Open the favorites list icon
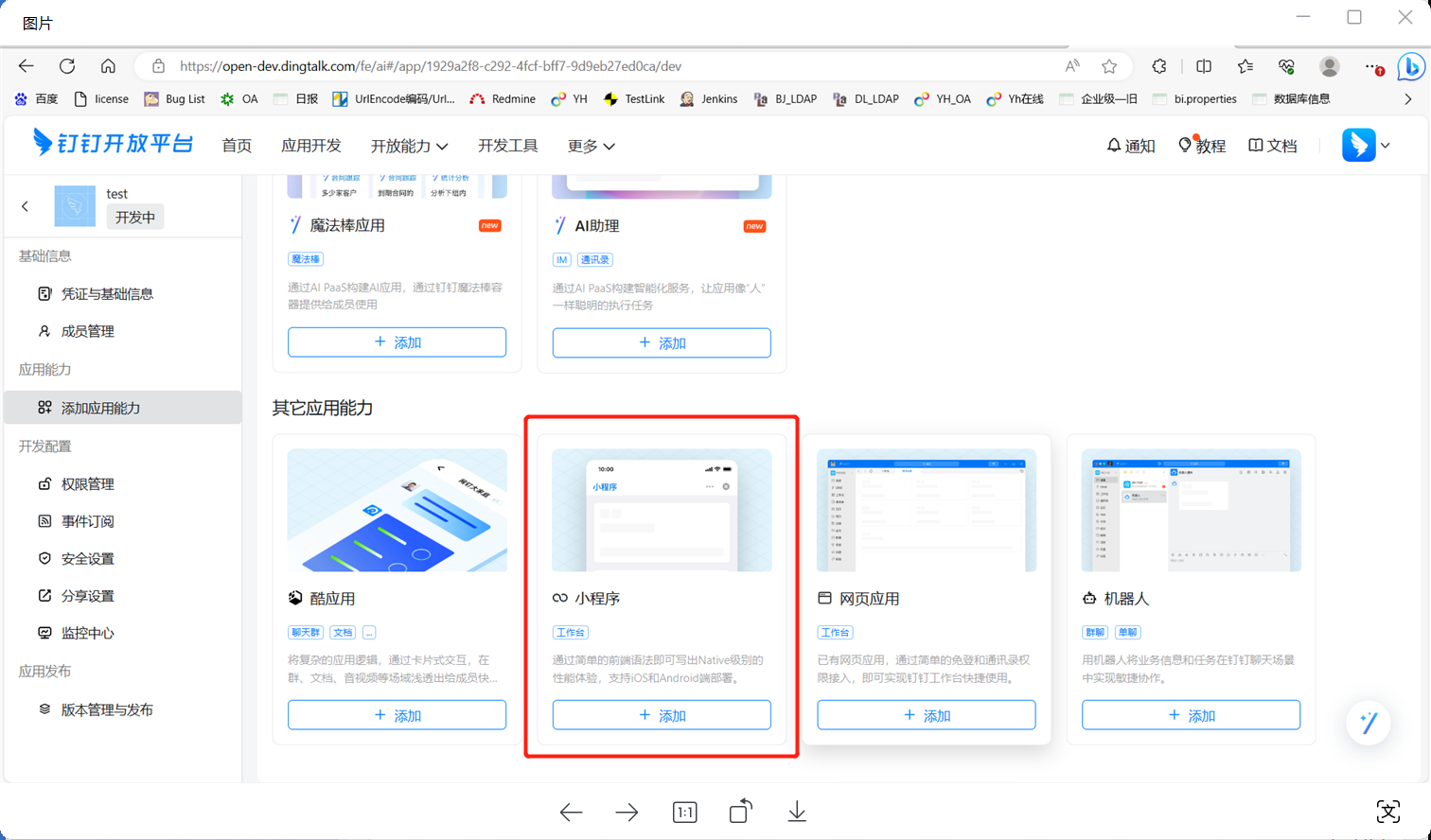Screen dimensions: 1431x840 click(1245, 66)
